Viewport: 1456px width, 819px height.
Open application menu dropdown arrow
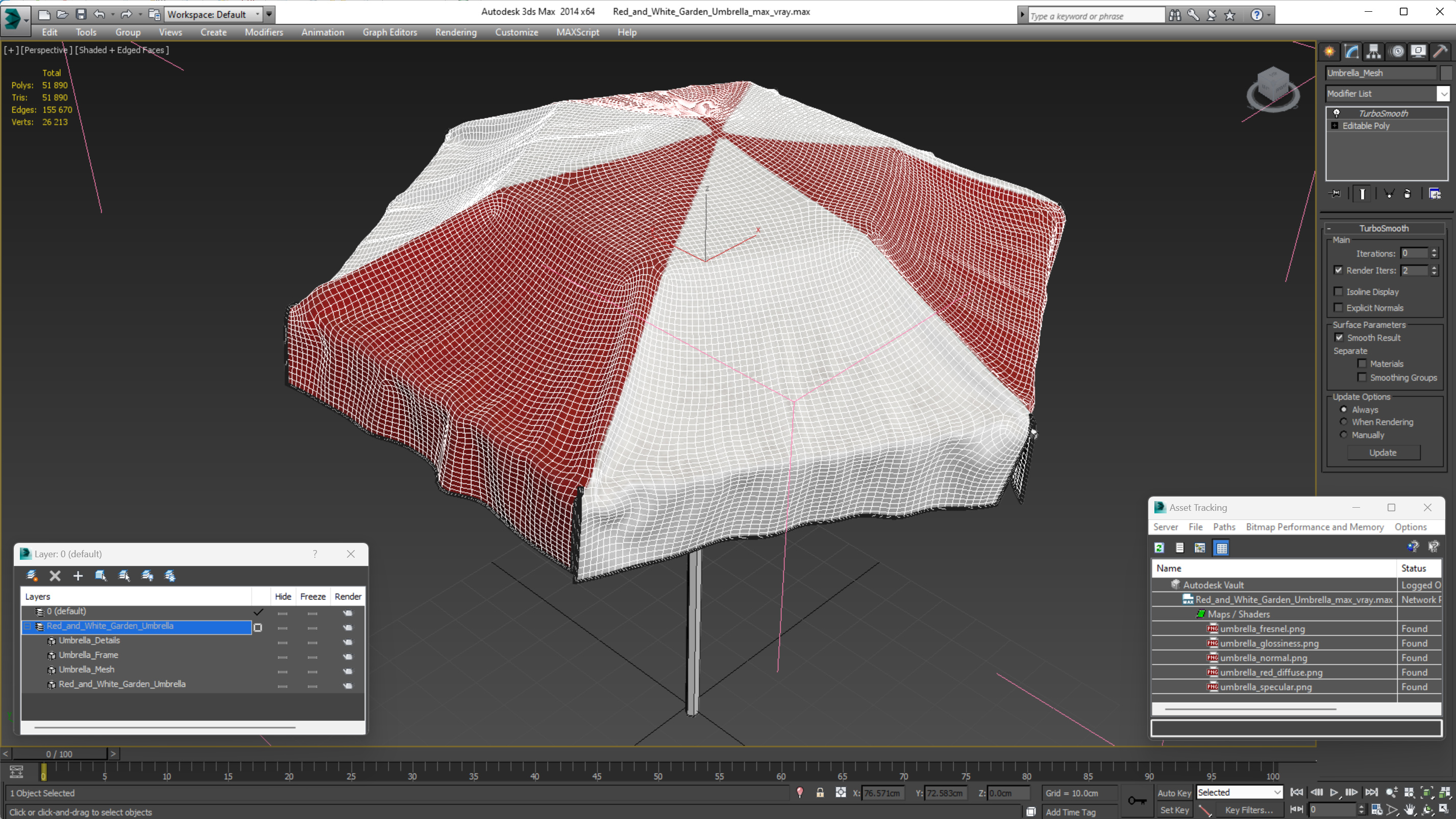tap(27, 20)
